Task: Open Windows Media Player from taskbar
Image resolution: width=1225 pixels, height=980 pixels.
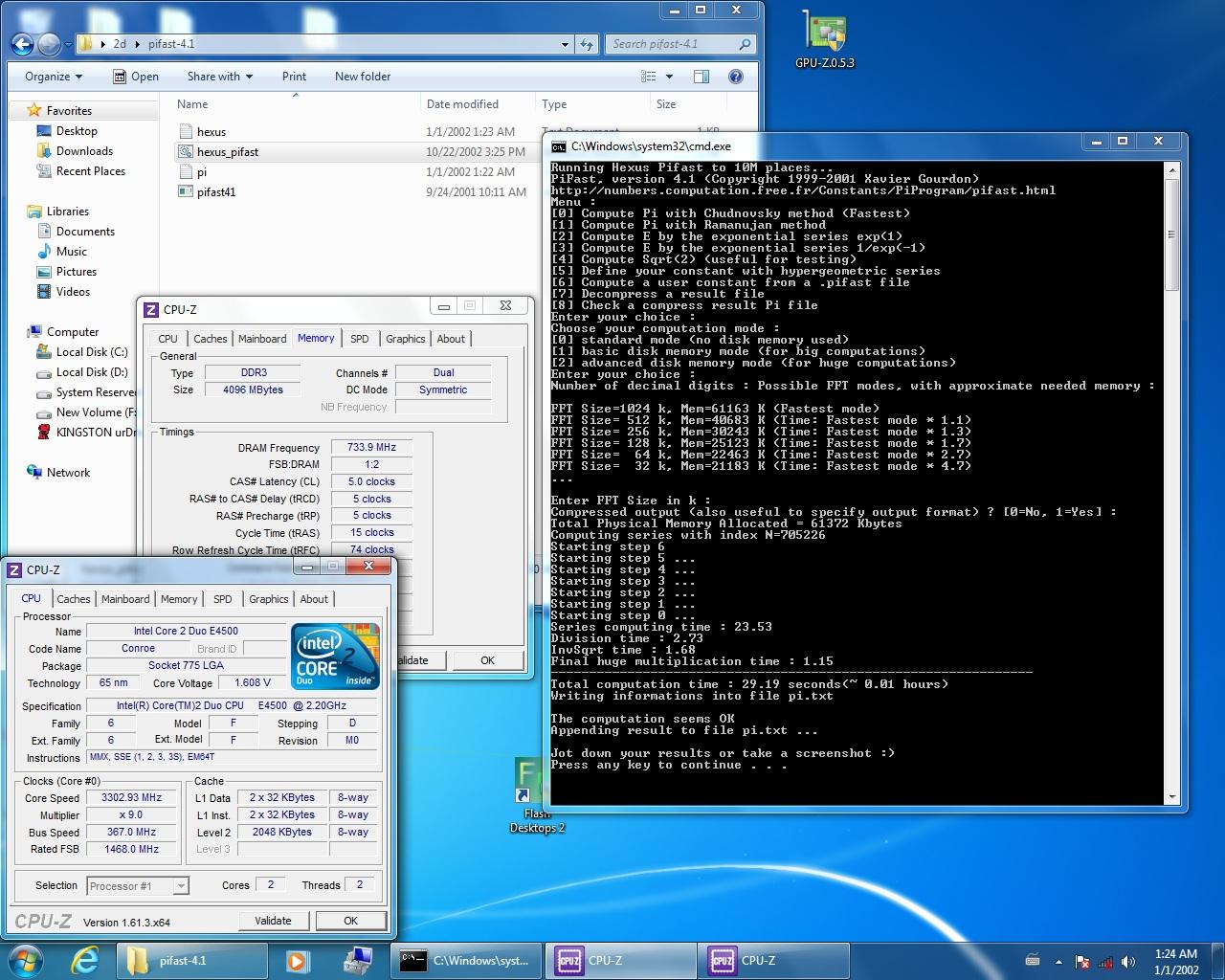Action: click(x=297, y=960)
